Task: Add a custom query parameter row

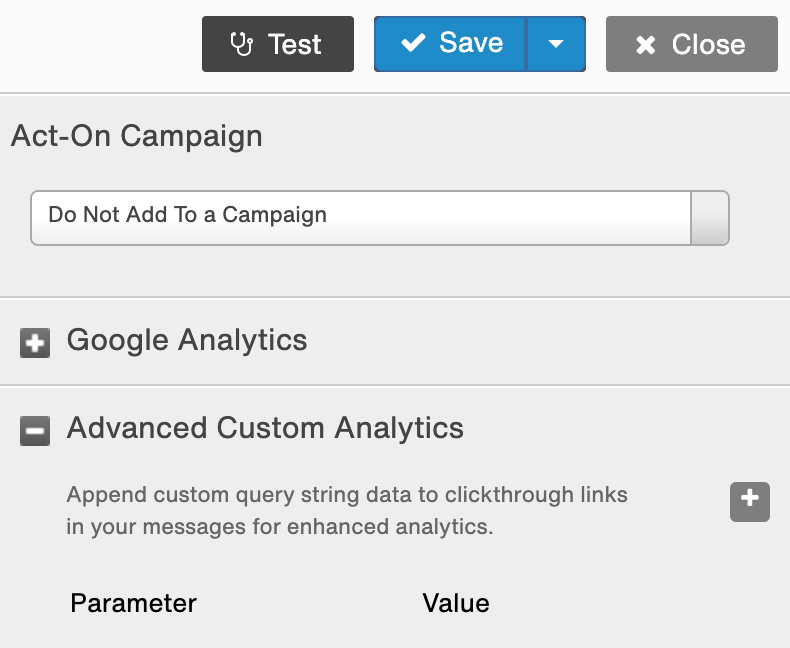Action: (x=750, y=502)
